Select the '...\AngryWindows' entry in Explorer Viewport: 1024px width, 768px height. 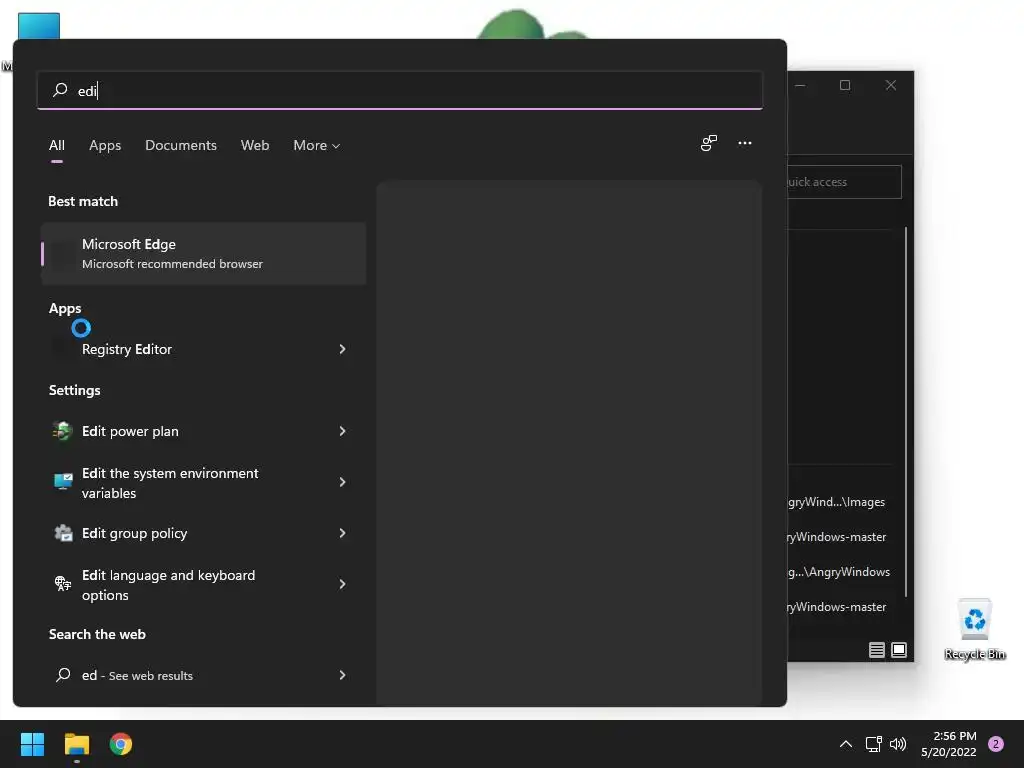839,571
